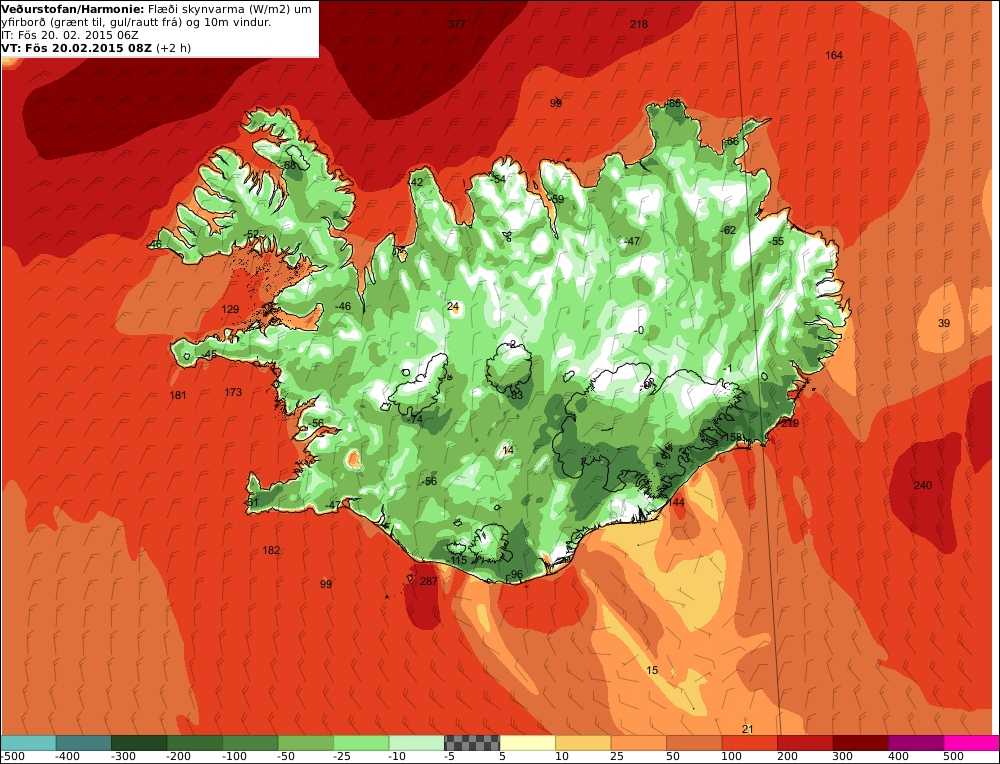Click the 144 value off the southeast coast
1000x764 pixels.
click(675, 503)
